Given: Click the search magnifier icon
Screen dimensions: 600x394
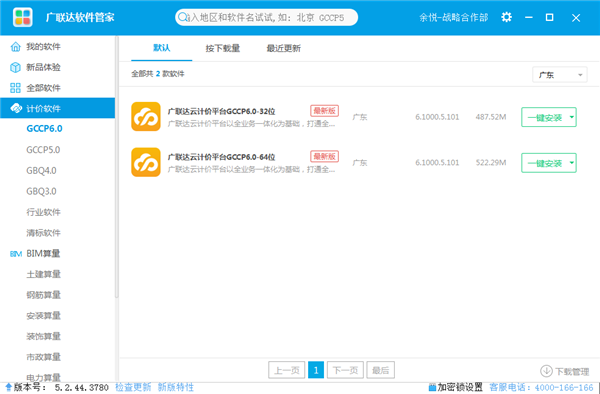Looking at the screenshot, I should pos(183,17).
